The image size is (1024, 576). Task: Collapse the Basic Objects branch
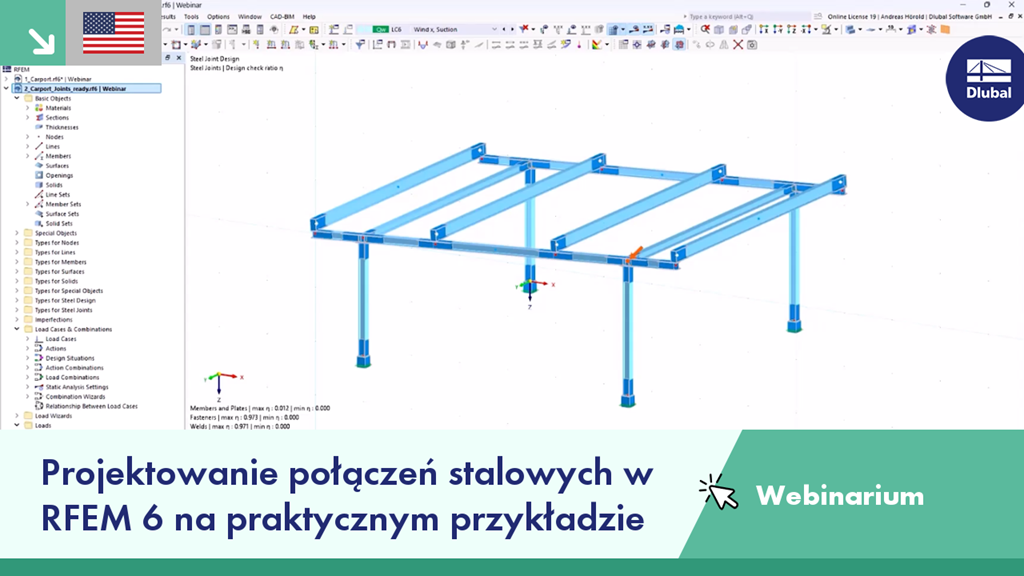pos(16,98)
